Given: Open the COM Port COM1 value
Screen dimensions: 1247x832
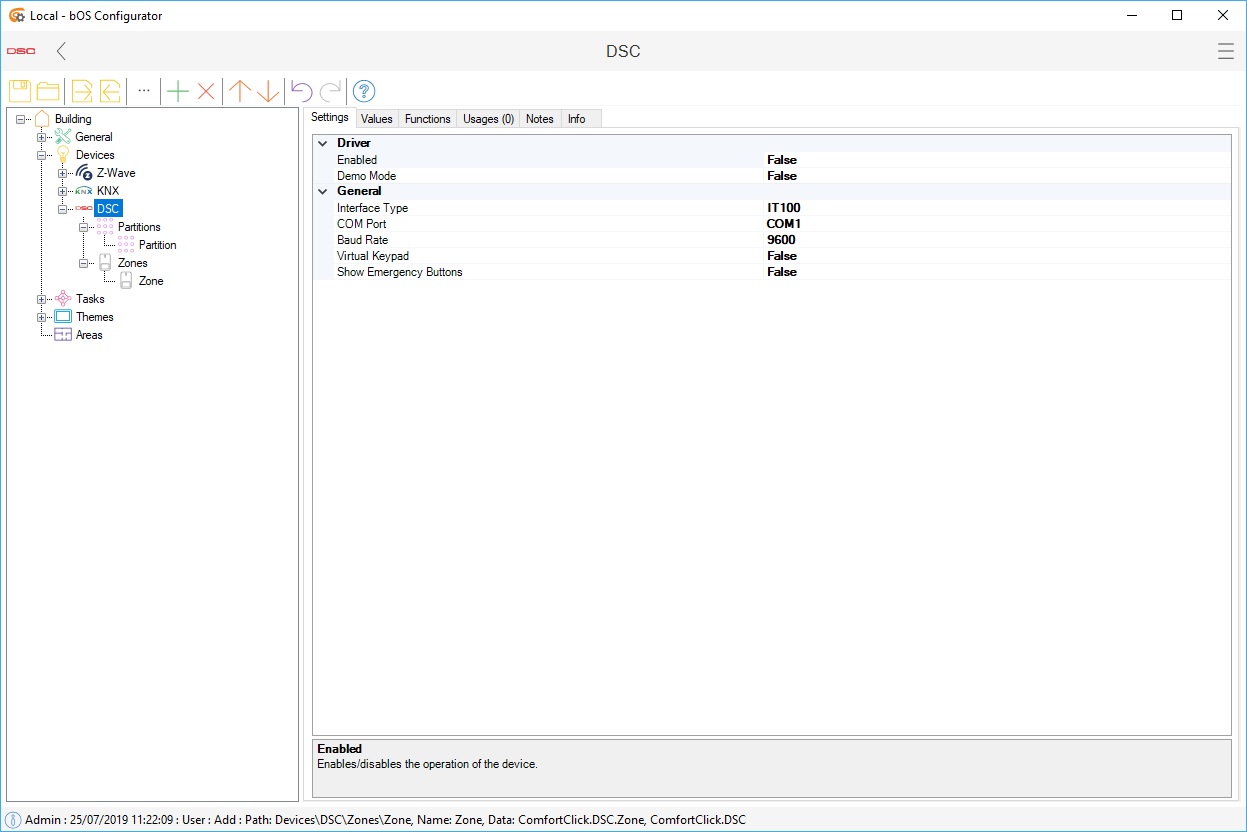Looking at the screenshot, I should (784, 224).
